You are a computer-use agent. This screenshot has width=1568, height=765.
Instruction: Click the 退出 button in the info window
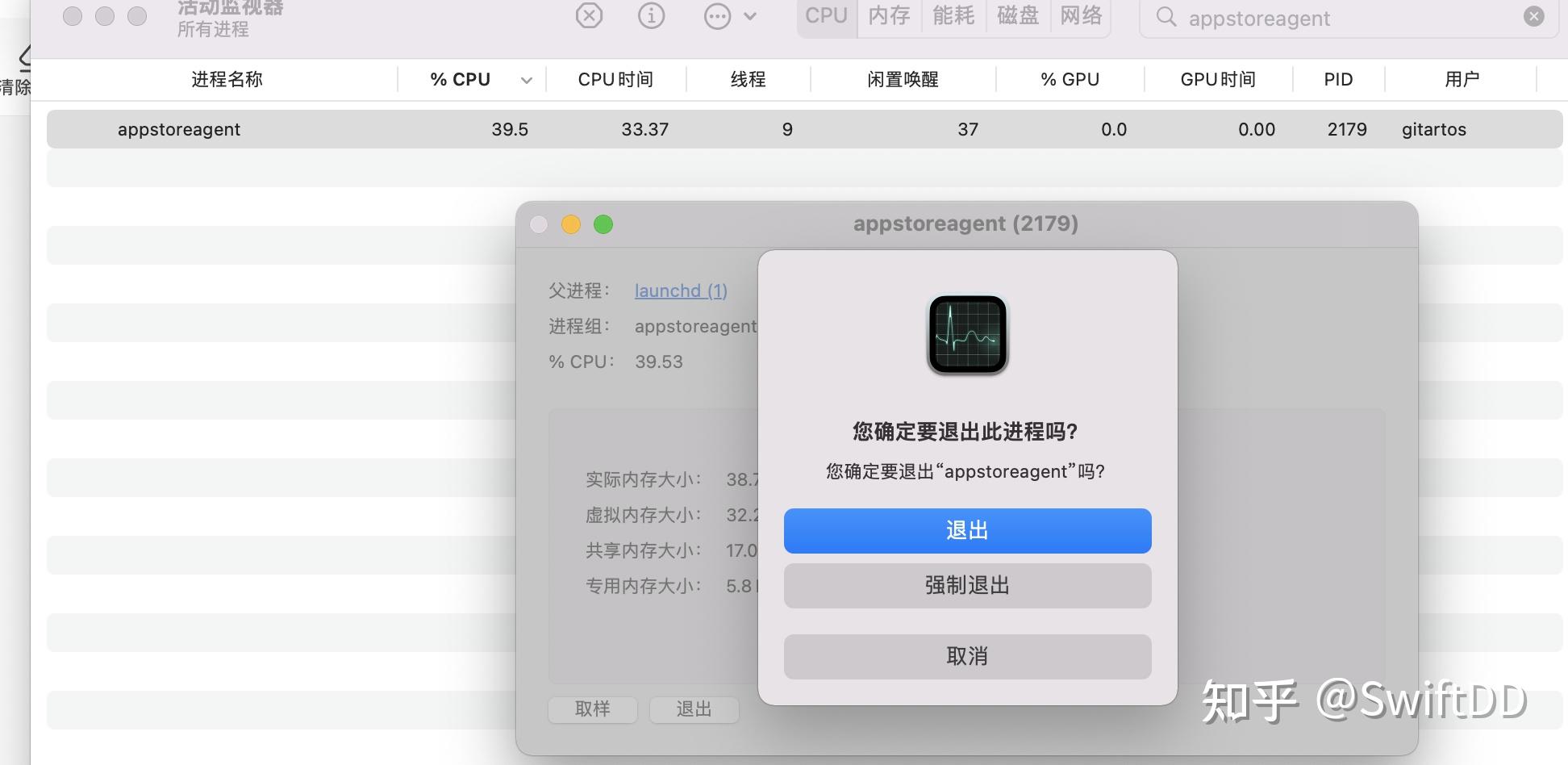click(694, 709)
